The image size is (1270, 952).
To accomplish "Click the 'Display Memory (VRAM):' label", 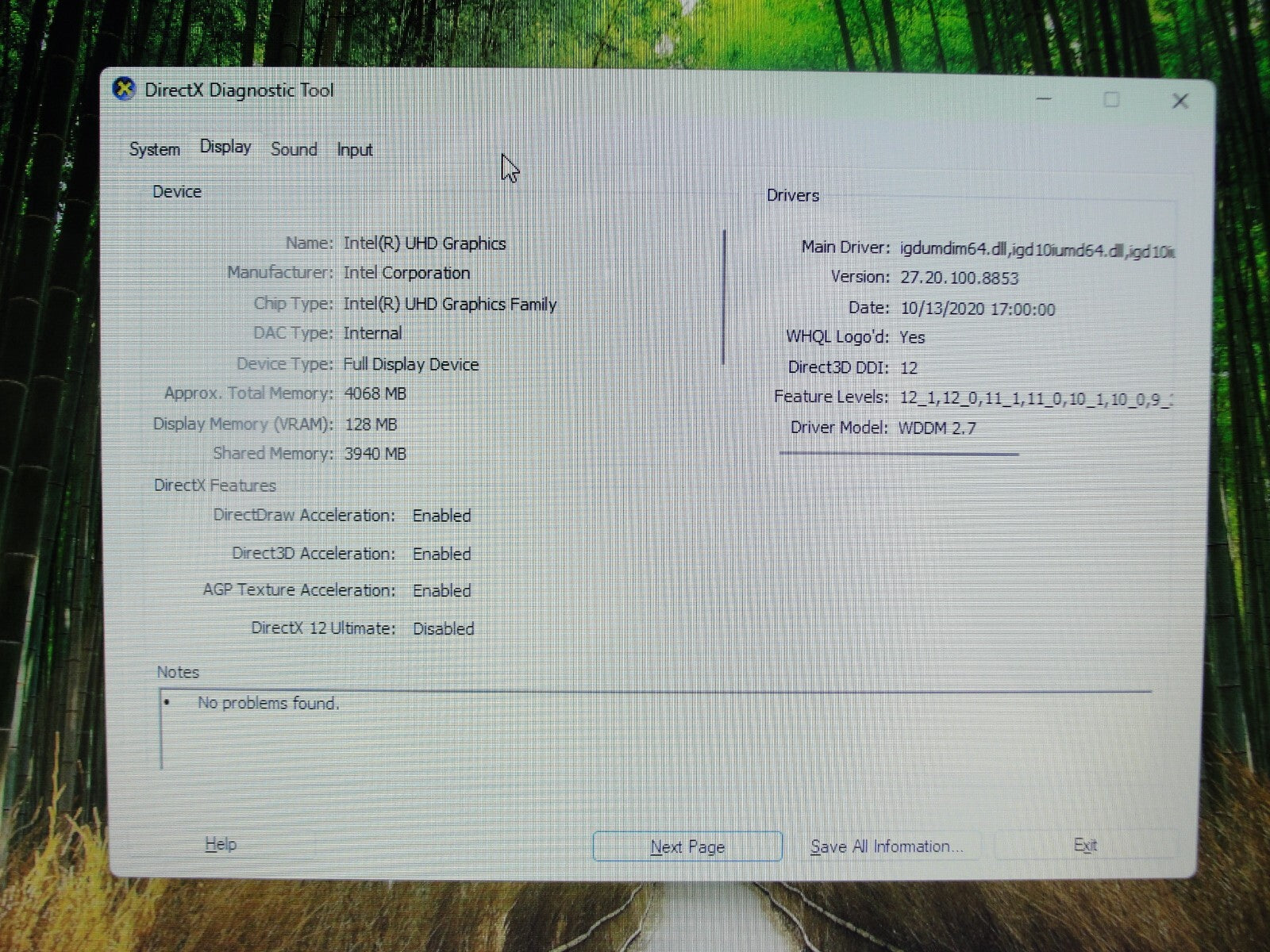I will [x=243, y=424].
